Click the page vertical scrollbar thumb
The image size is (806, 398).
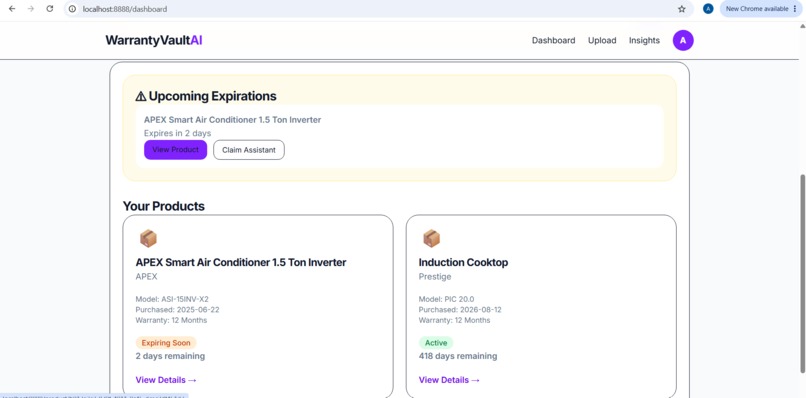pyautogui.click(x=802, y=273)
